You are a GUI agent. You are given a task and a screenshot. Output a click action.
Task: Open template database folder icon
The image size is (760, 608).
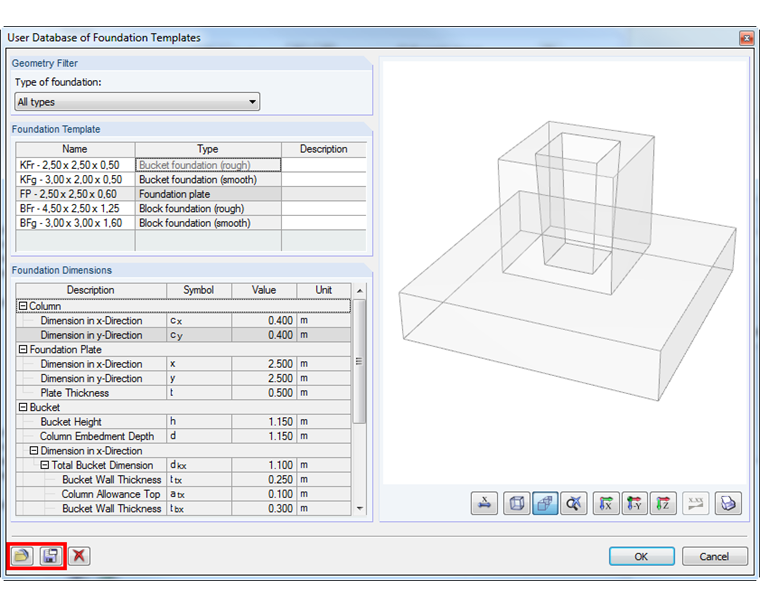pos(21,556)
